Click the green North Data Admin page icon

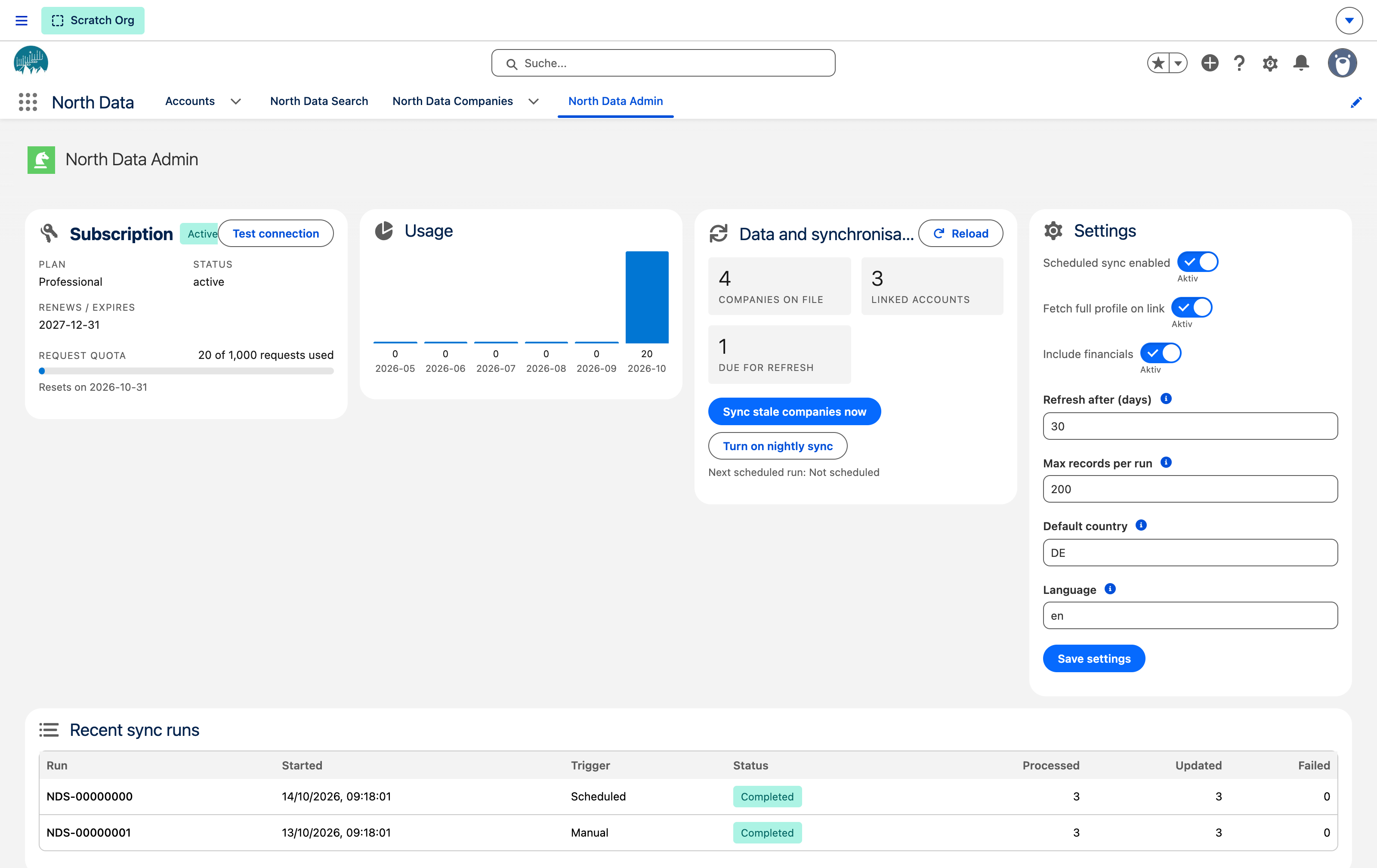click(41, 160)
